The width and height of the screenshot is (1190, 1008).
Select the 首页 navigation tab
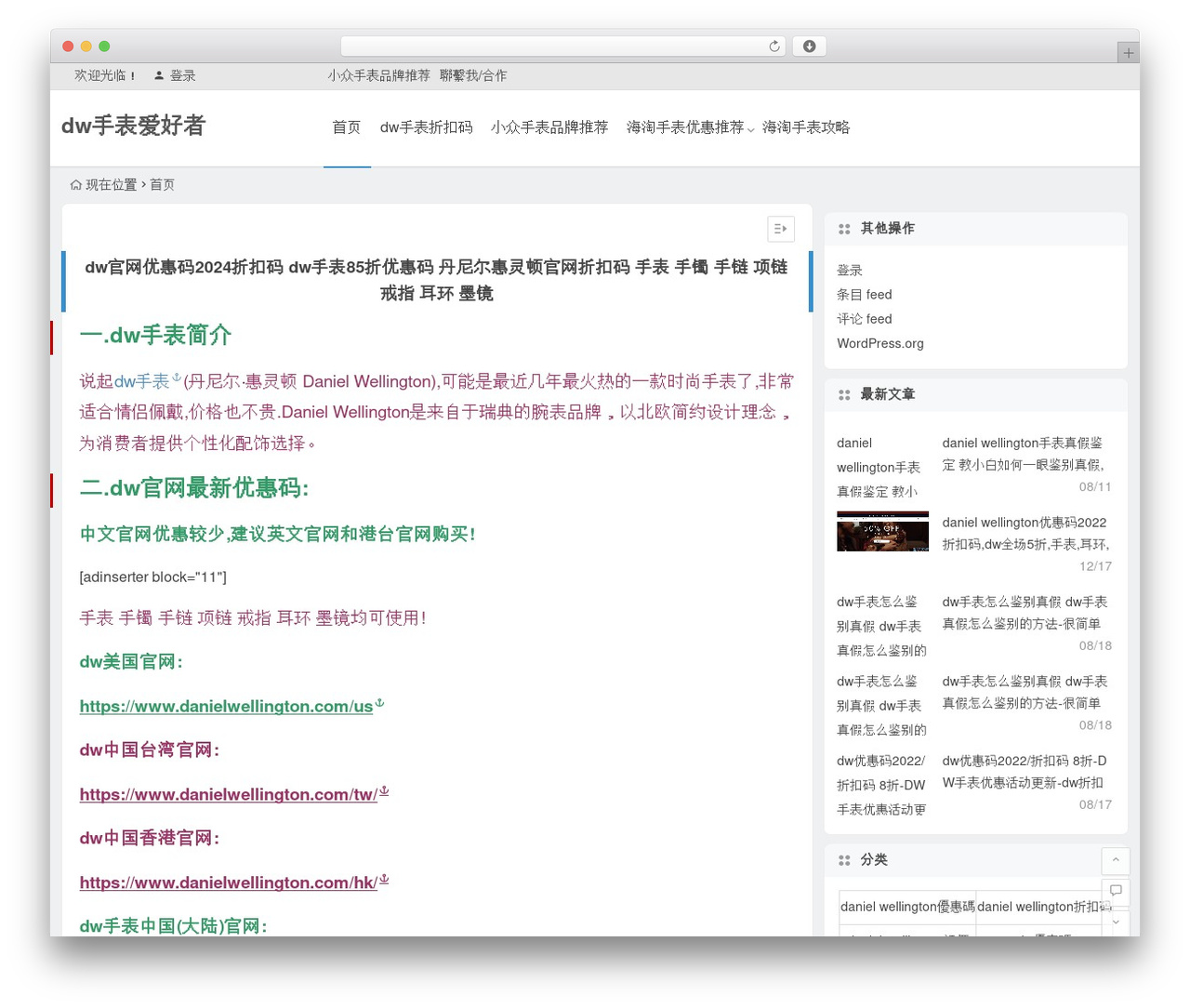pyautogui.click(x=347, y=127)
